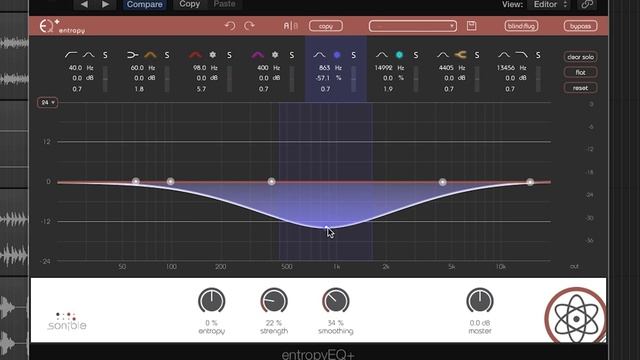This screenshot has width=640, height=360.
Task: Solo the 863 Hz band
Action: click(x=353, y=55)
